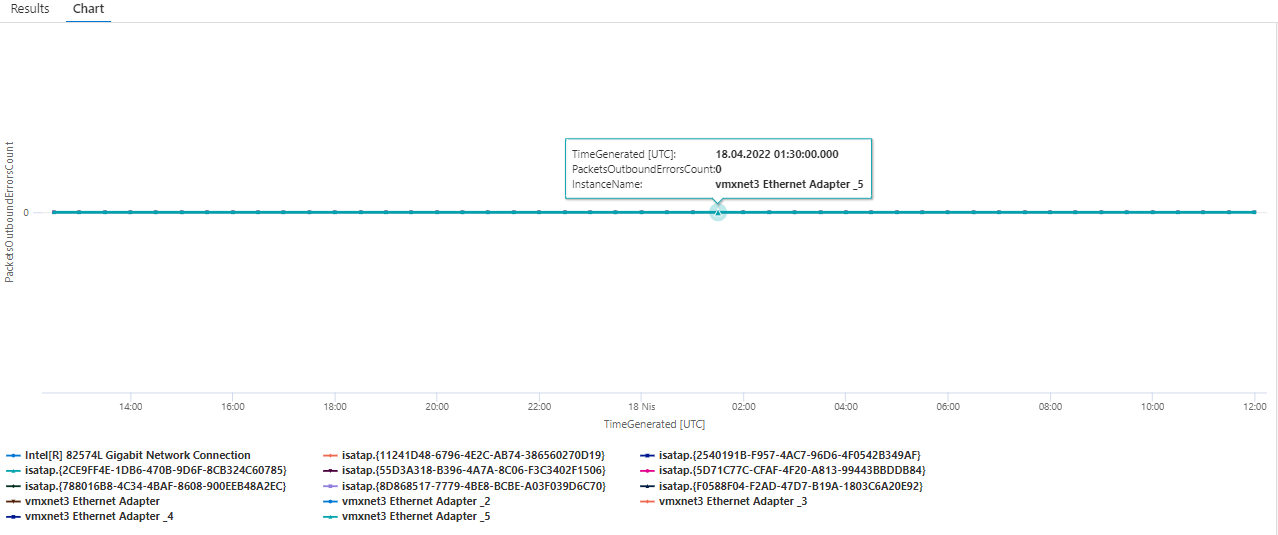Click the 18 Nis x-axis date label
1278x535 pixels.
[x=642, y=407]
